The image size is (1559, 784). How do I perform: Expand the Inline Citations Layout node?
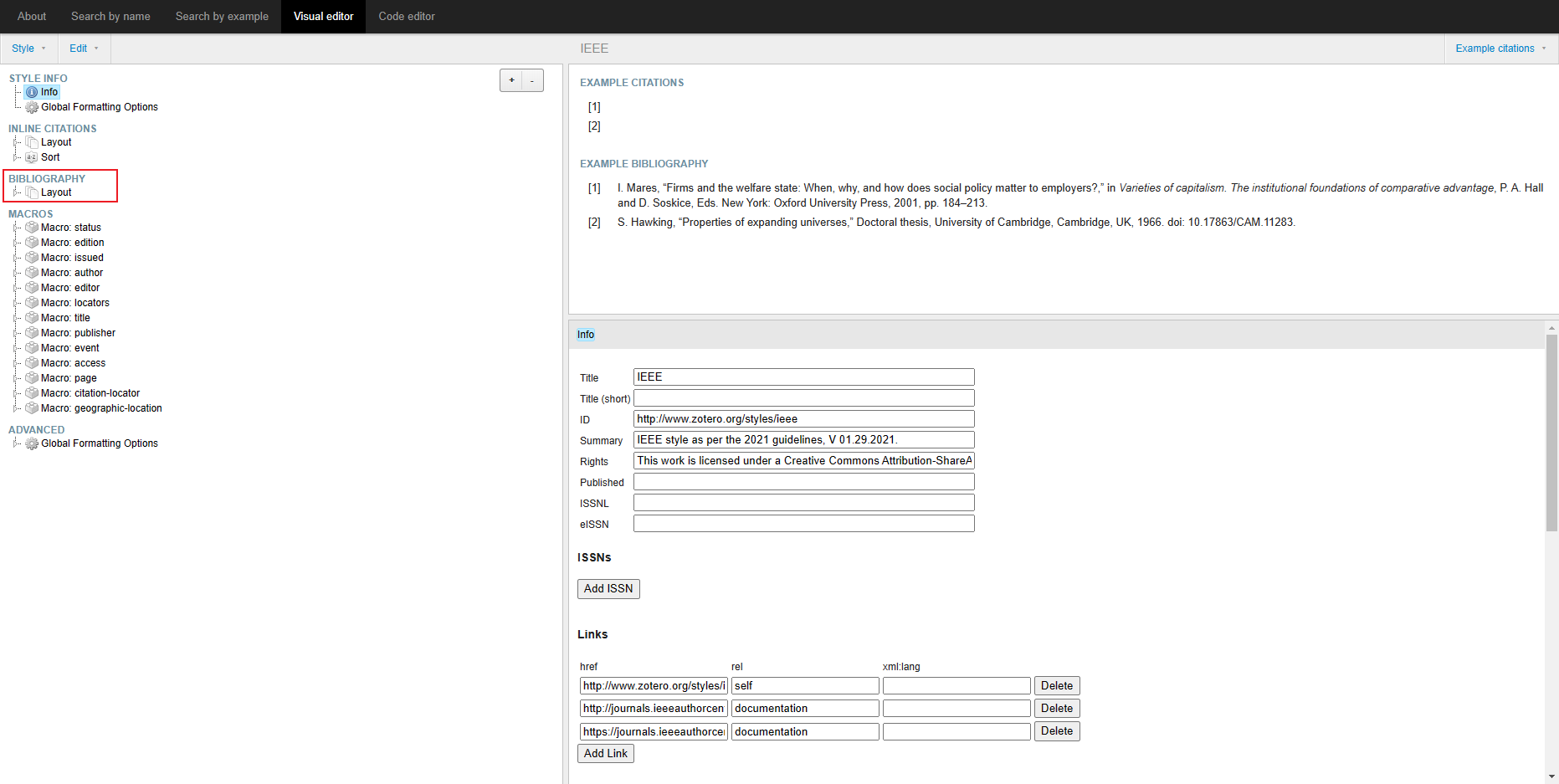17,142
